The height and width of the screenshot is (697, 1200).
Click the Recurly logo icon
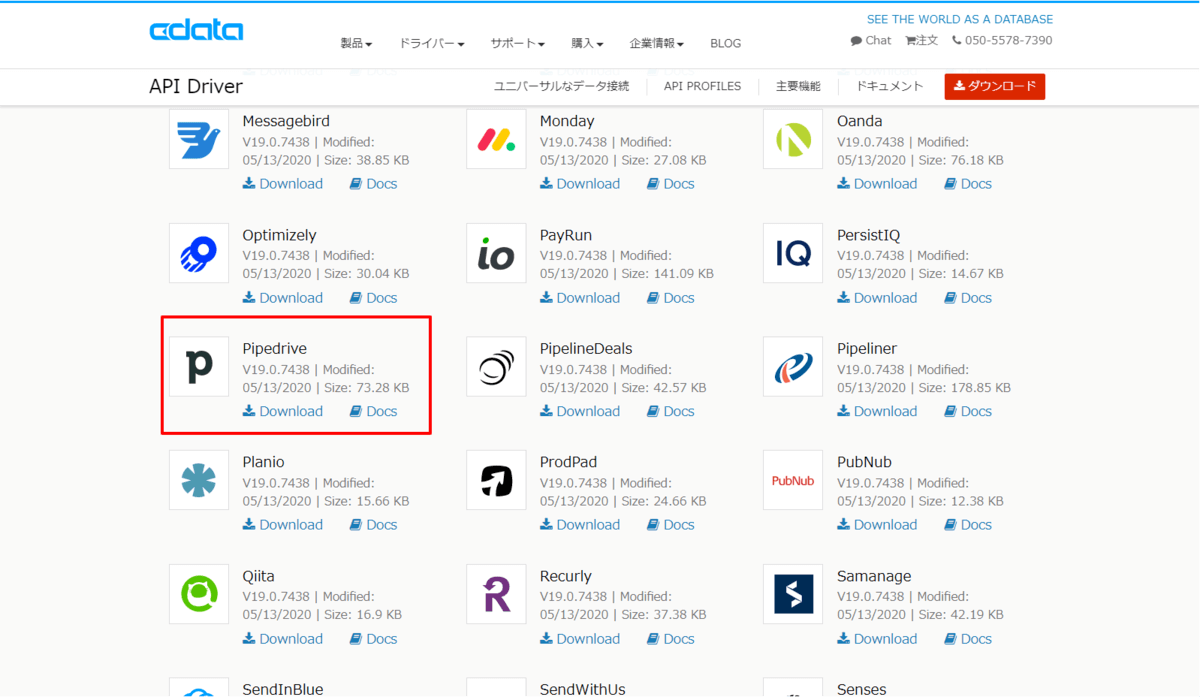point(496,594)
